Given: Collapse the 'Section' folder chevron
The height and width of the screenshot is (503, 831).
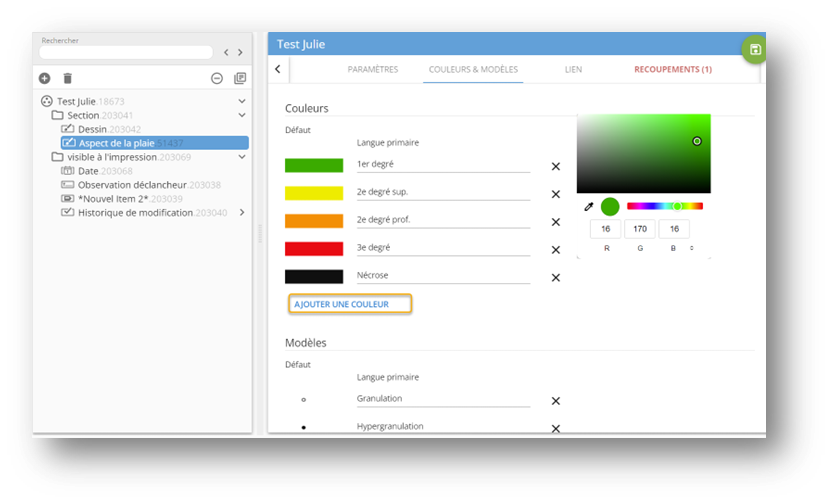Looking at the screenshot, I should (x=241, y=115).
